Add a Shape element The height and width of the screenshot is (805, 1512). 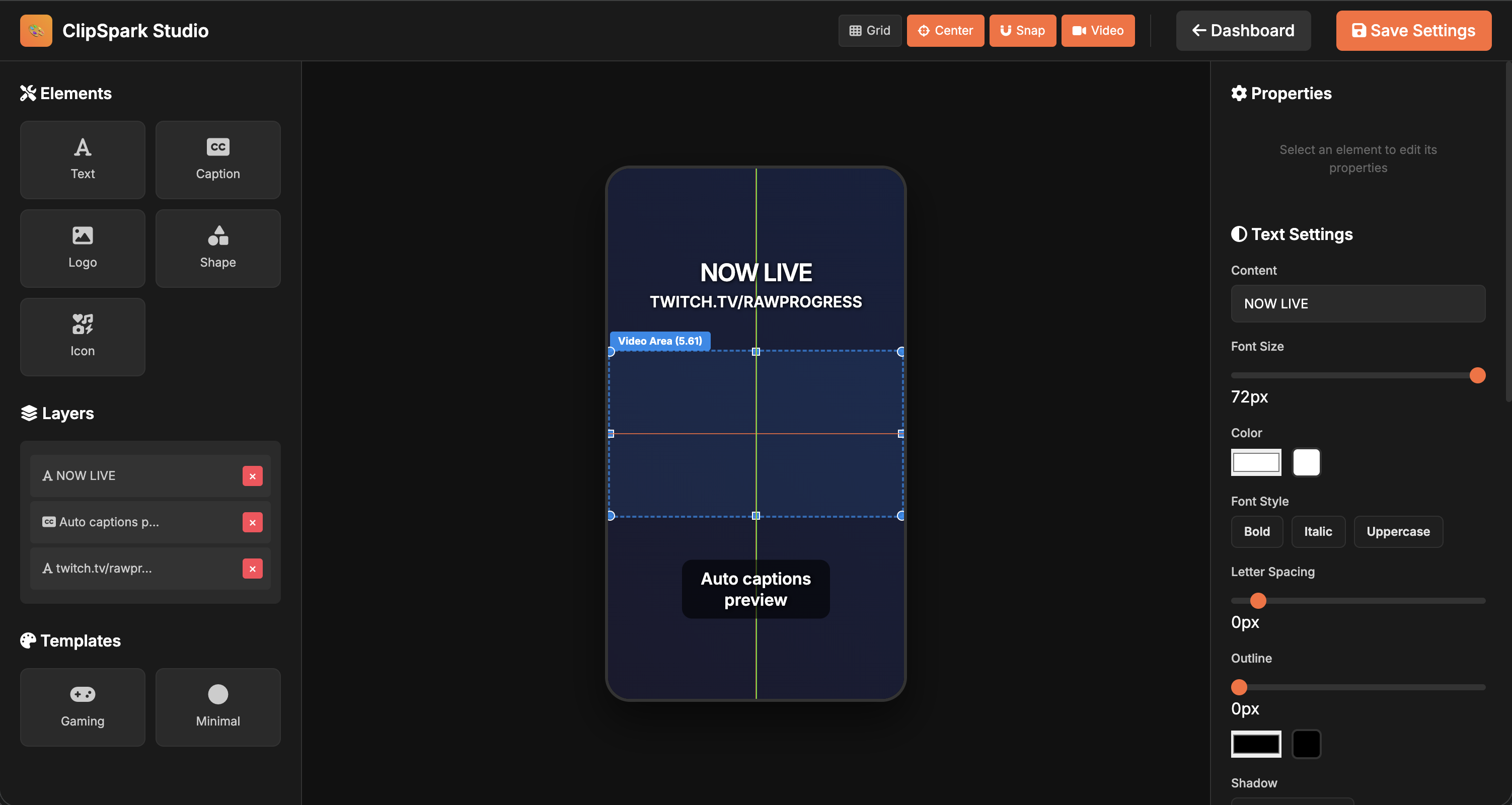(218, 248)
